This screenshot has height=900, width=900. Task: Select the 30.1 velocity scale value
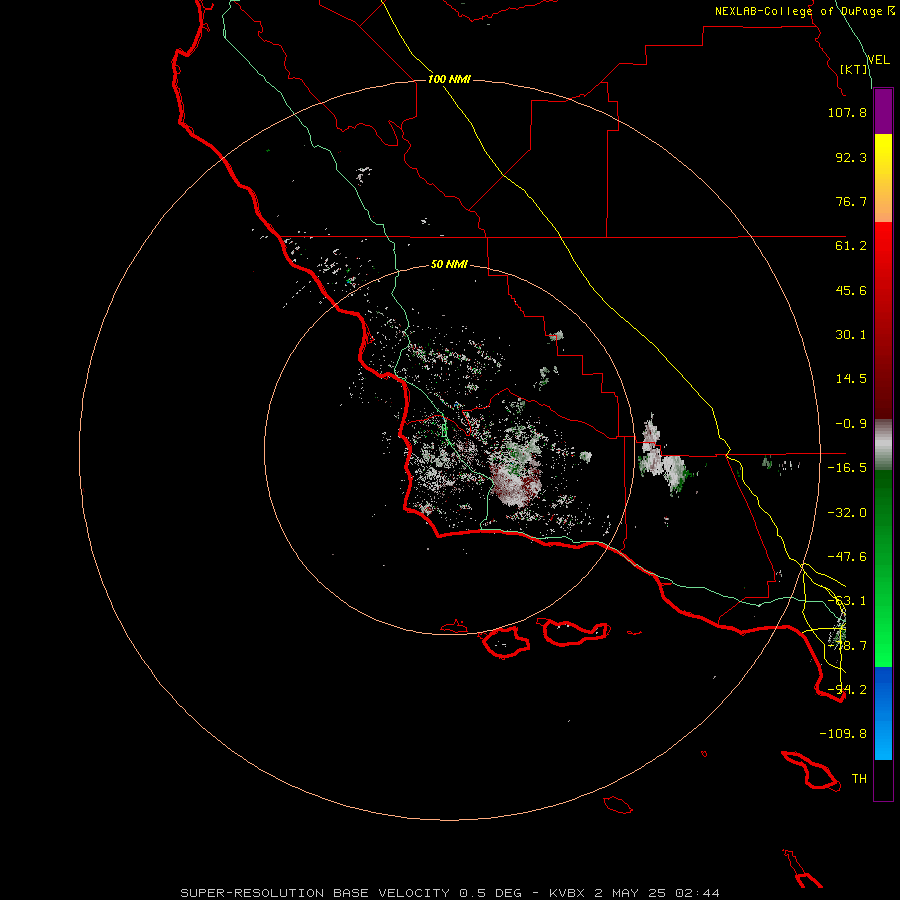[851, 335]
